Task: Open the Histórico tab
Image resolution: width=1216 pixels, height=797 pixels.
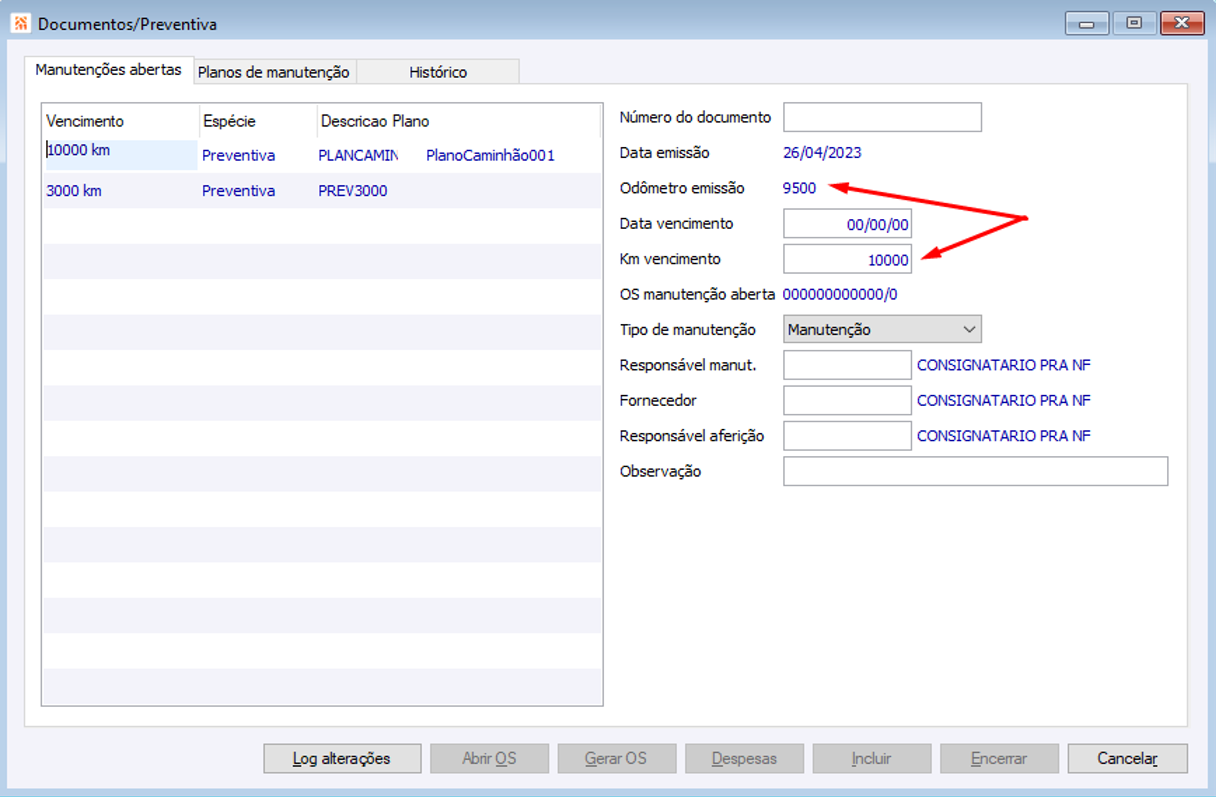Action: (x=438, y=72)
